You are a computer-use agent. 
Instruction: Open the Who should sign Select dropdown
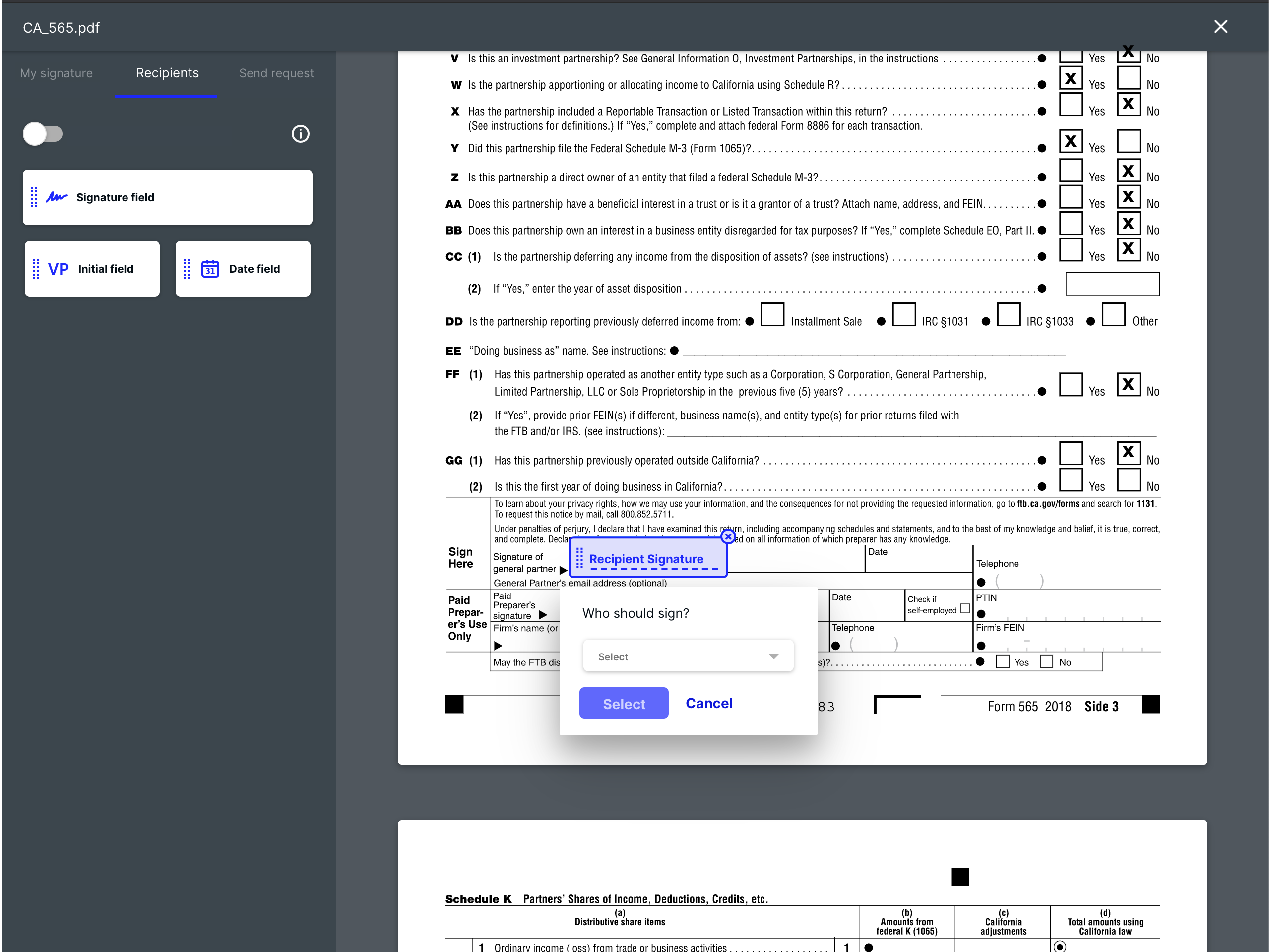coord(687,656)
